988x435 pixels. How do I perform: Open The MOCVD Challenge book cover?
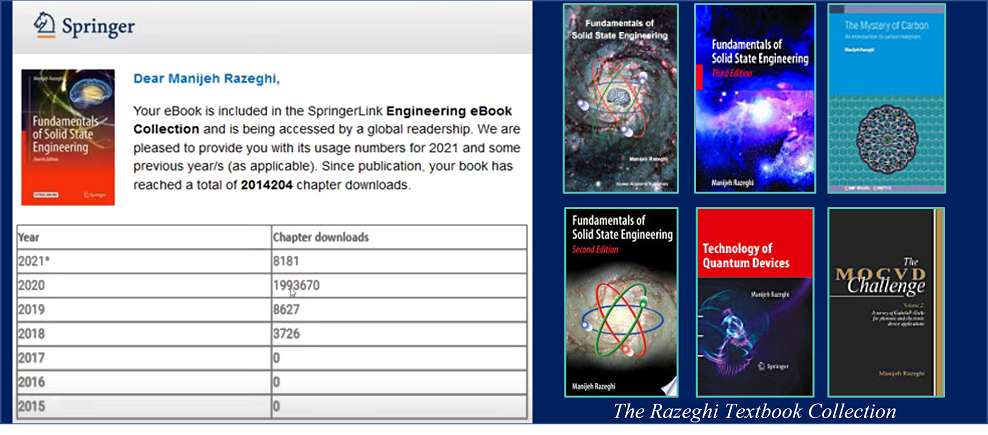(x=886, y=302)
